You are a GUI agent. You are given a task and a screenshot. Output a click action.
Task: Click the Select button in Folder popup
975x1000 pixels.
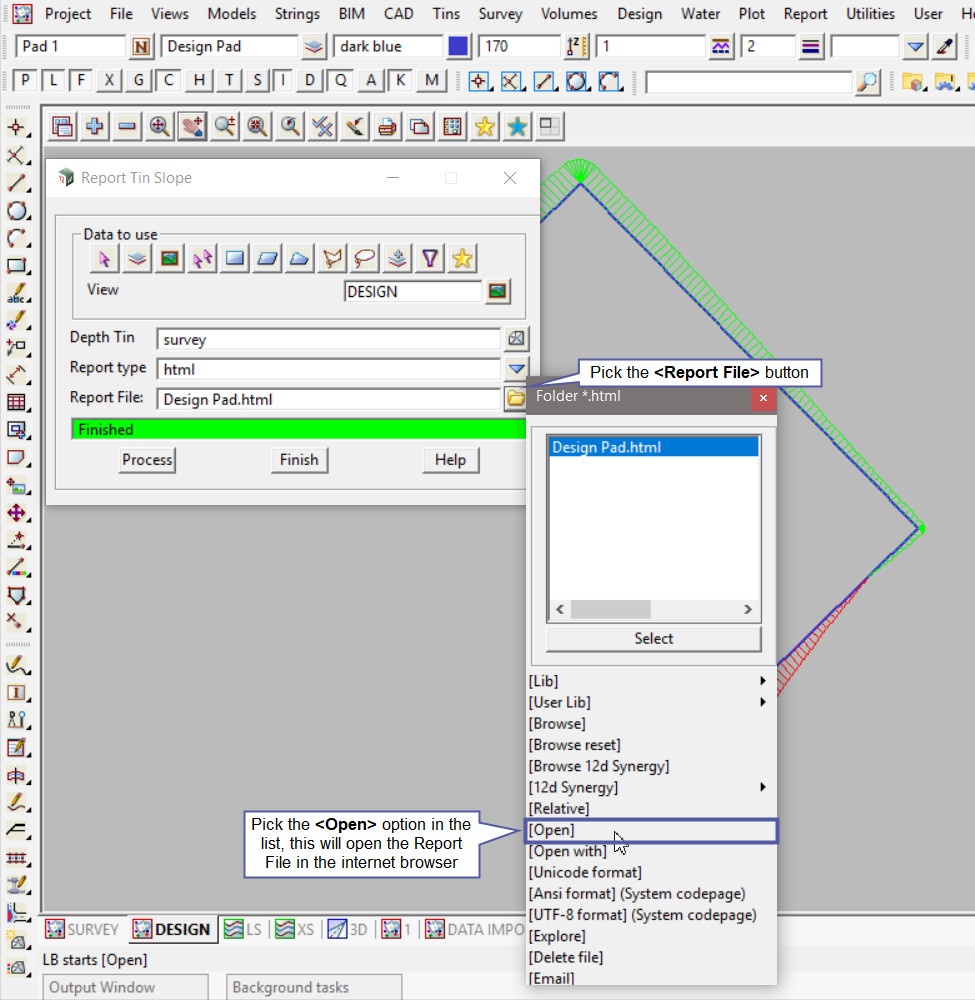[654, 639]
